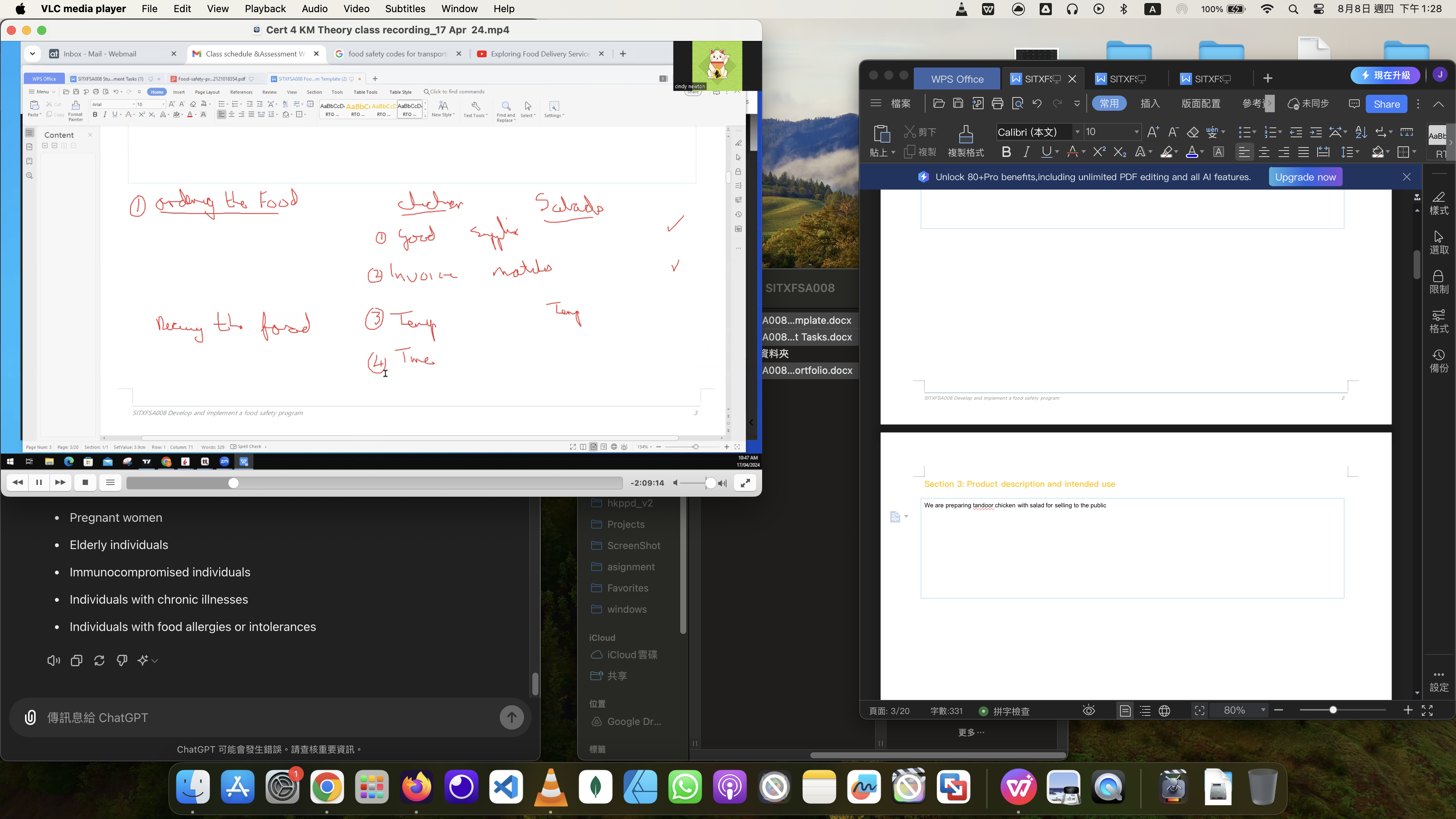Click the Print icon in WPS toolbar
The width and height of the screenshot is (1456, 819).
point(998,104)
